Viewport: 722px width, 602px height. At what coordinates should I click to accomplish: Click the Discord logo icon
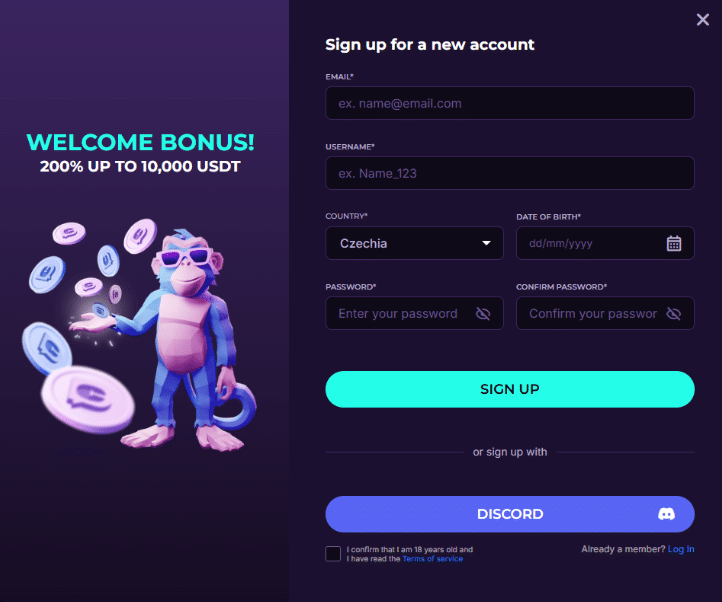(666, 514)
